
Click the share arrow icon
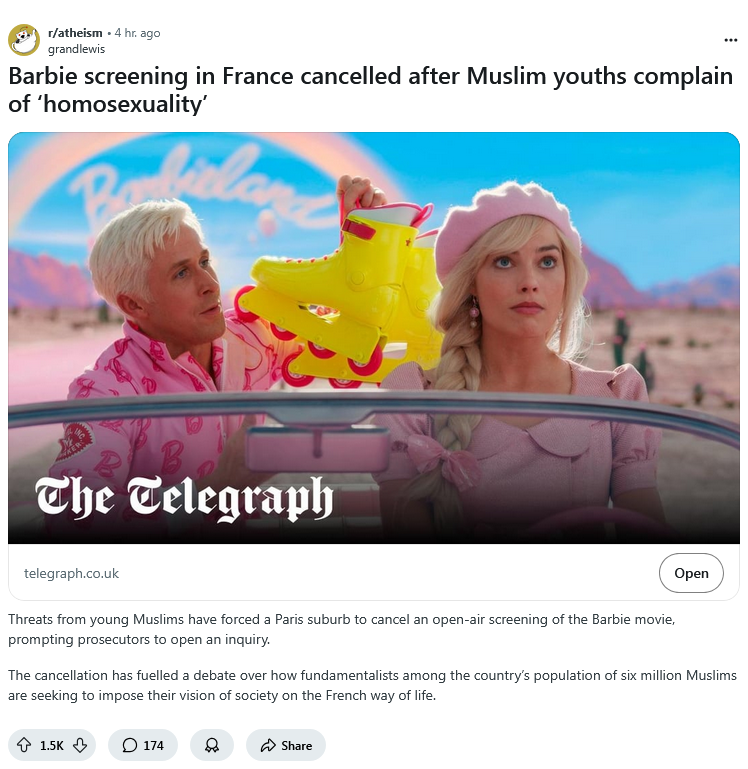pos(268,745)
